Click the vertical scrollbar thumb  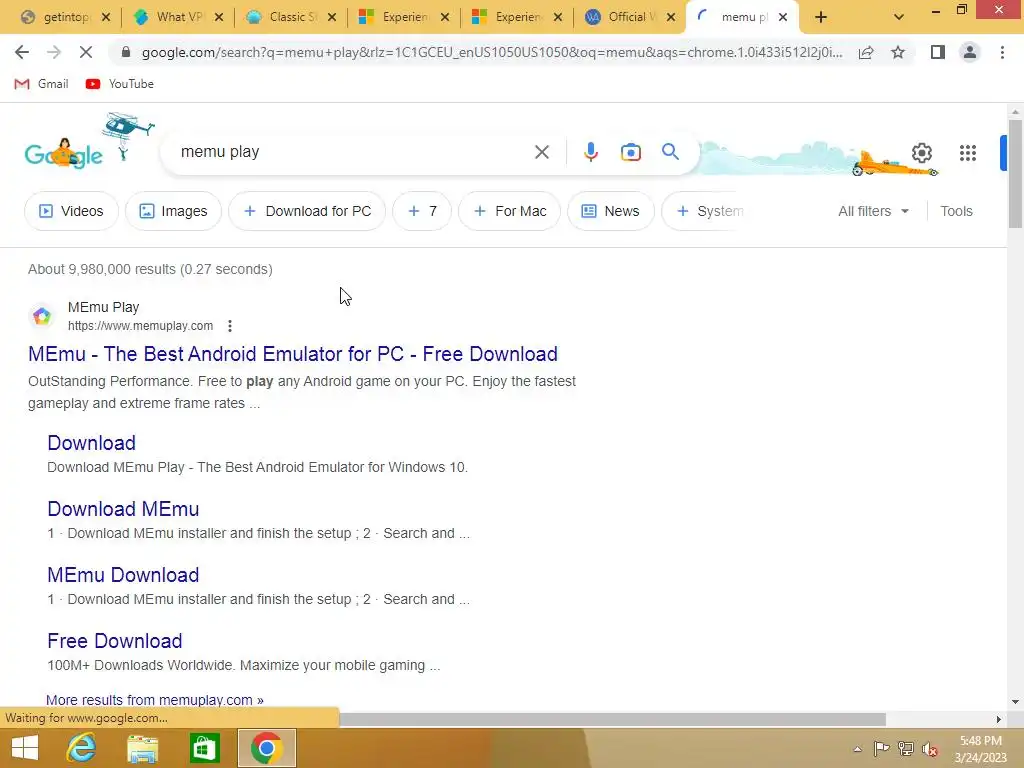pos(1015,173)
